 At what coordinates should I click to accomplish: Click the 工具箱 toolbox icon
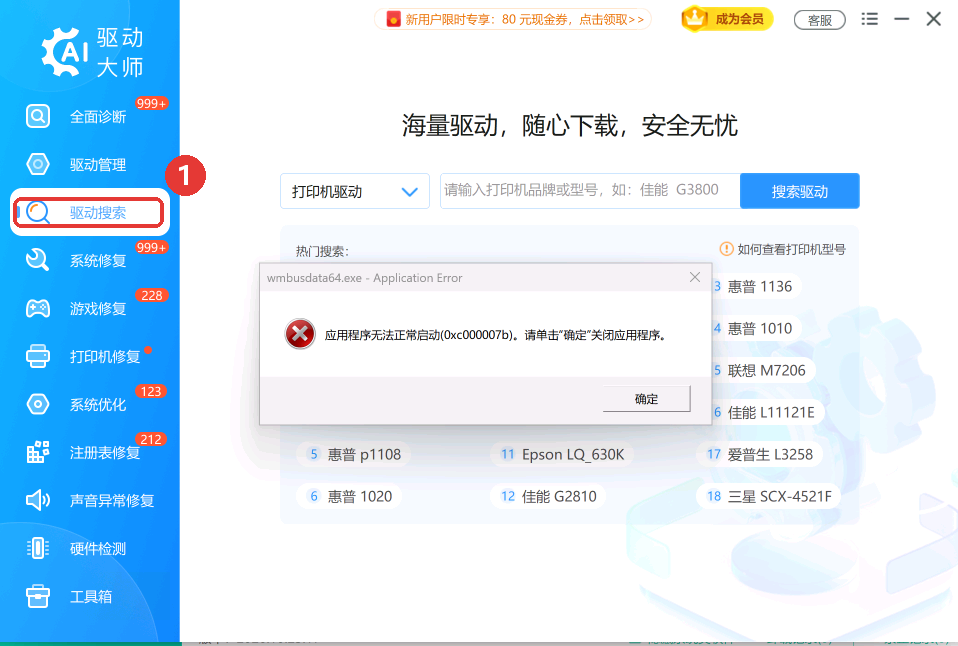[38, 596]
